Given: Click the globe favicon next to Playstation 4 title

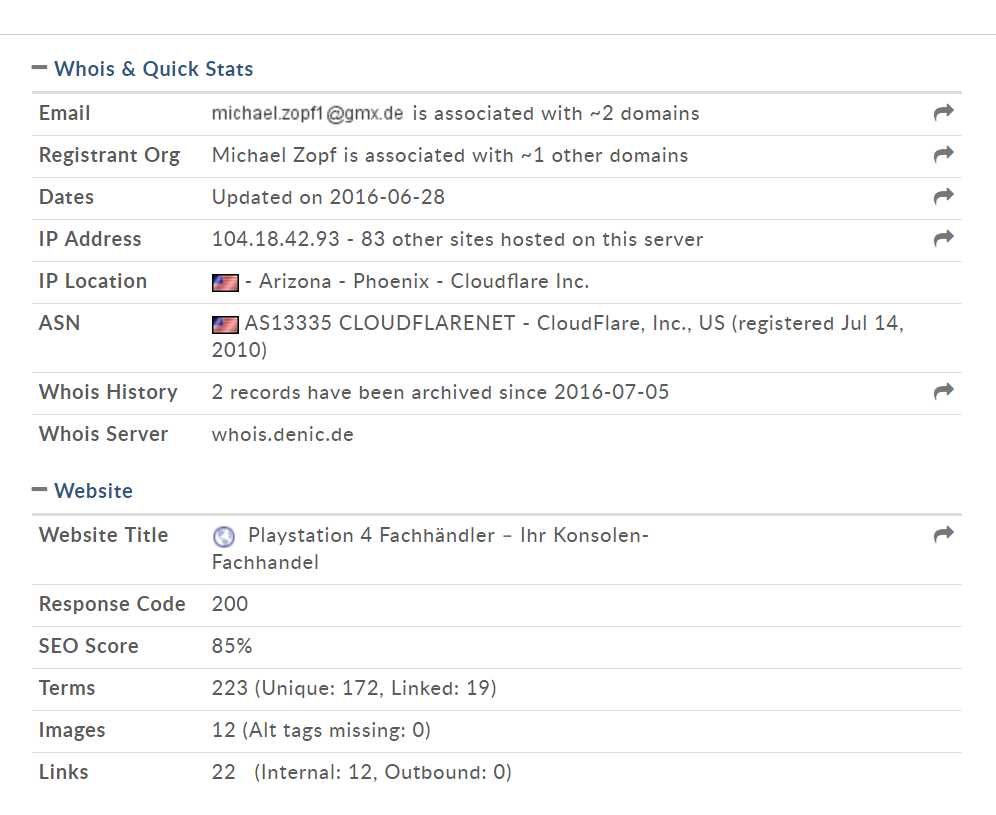Looking at the screenshot, I should tap(224, 537).
